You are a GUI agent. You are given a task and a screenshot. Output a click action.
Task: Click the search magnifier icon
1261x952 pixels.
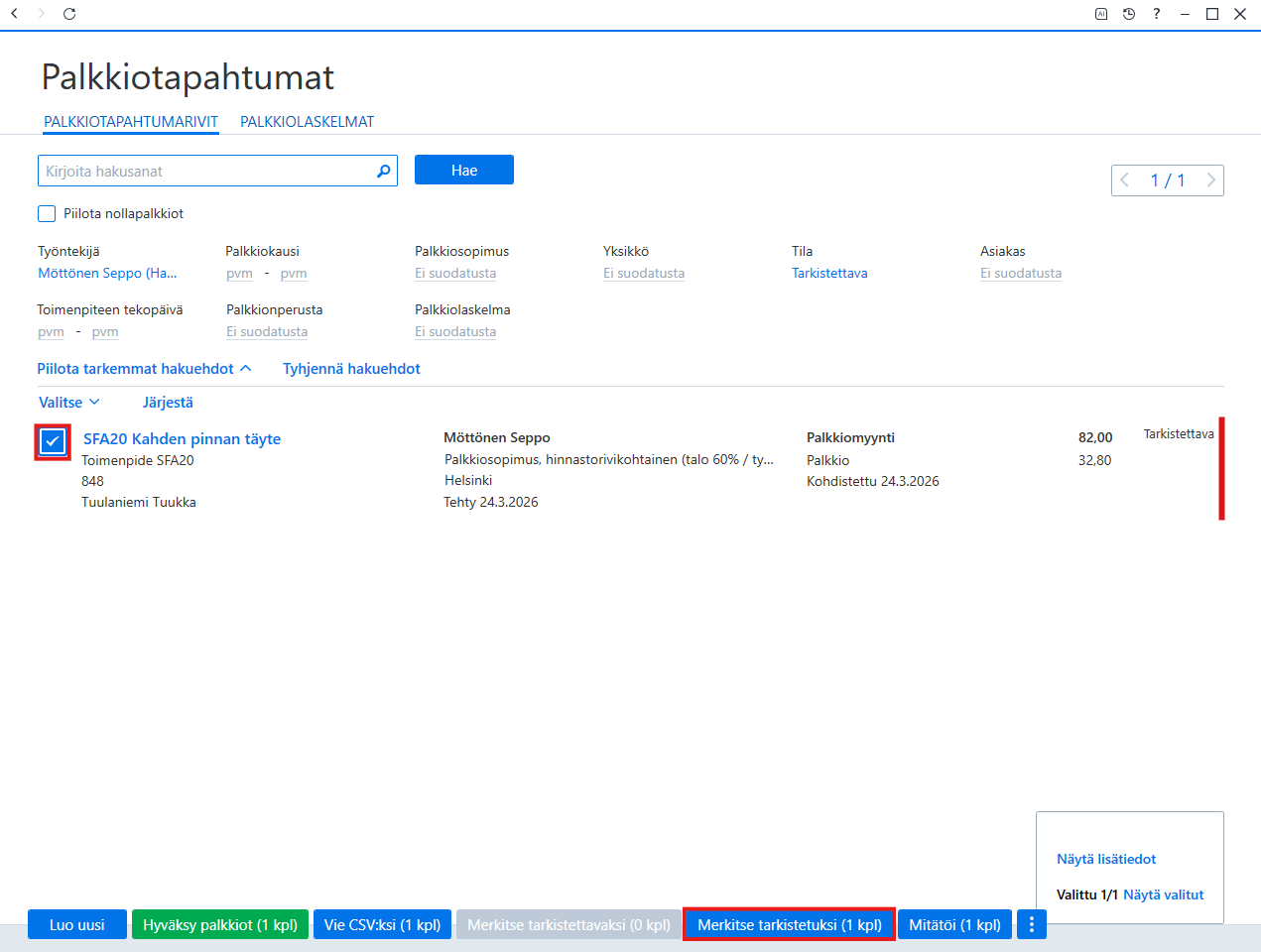(384, 172)
